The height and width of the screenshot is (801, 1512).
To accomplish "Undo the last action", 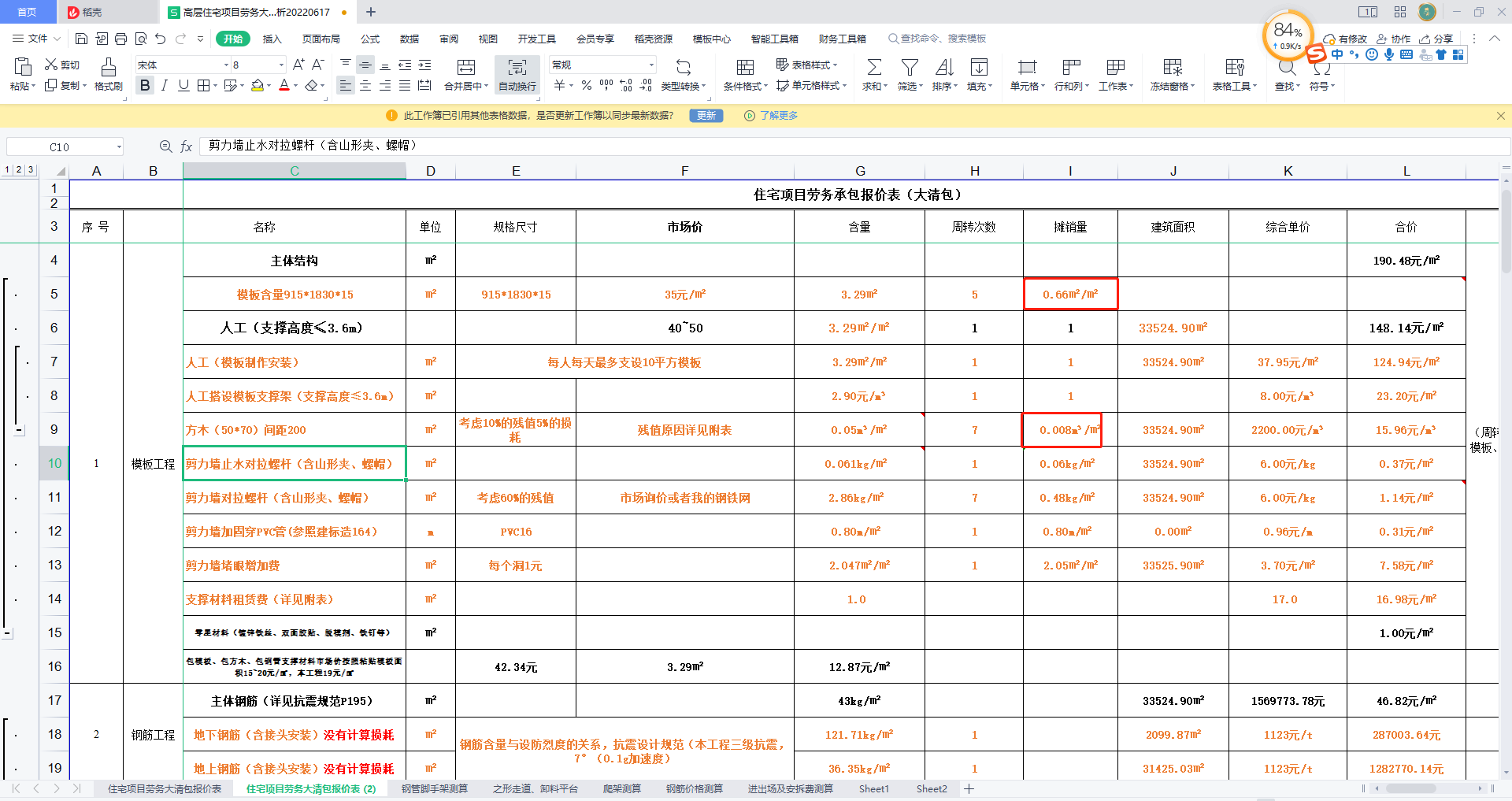I will click(161, 39).
